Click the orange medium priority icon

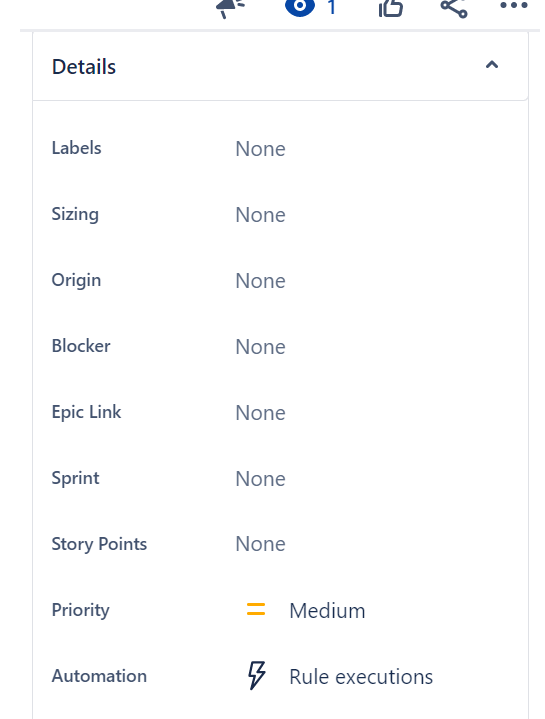[x=256, y=609]
